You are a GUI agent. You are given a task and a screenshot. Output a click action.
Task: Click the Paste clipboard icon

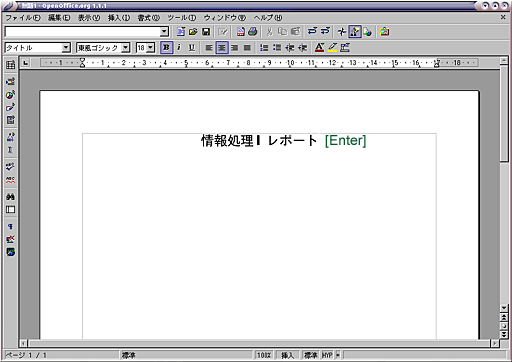click(x=295, y=32)
